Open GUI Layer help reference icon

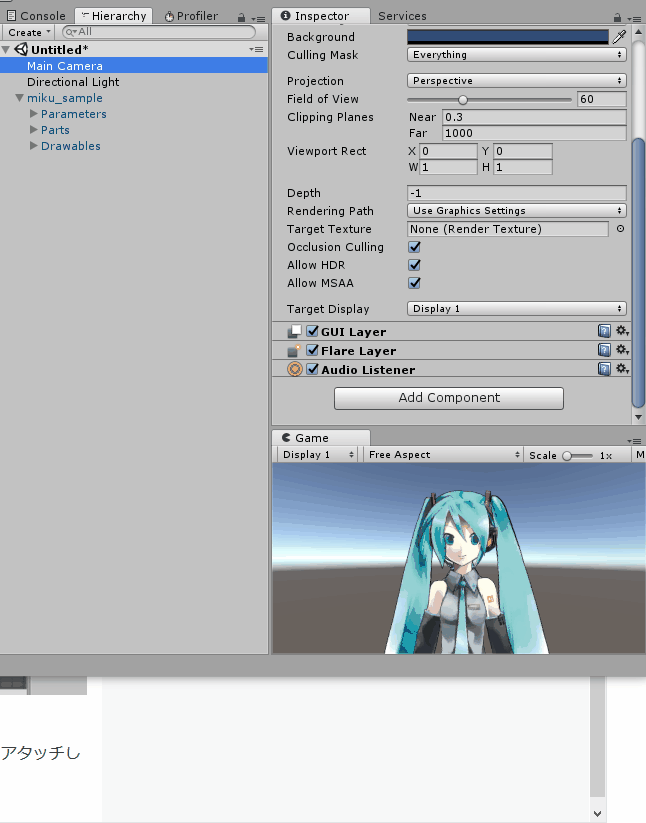(x=604, y=331)
